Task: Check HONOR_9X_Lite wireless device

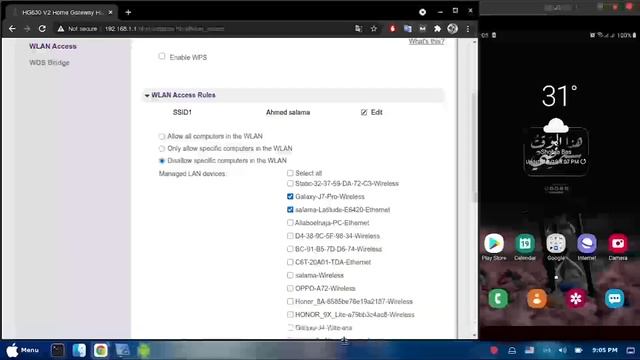Action: tap(290, 315)
